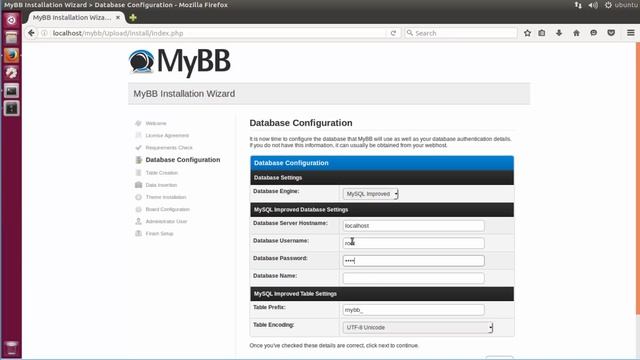Screen dimensions: 640x360
Task: Click the Database Username field
Action: [413, 243]
